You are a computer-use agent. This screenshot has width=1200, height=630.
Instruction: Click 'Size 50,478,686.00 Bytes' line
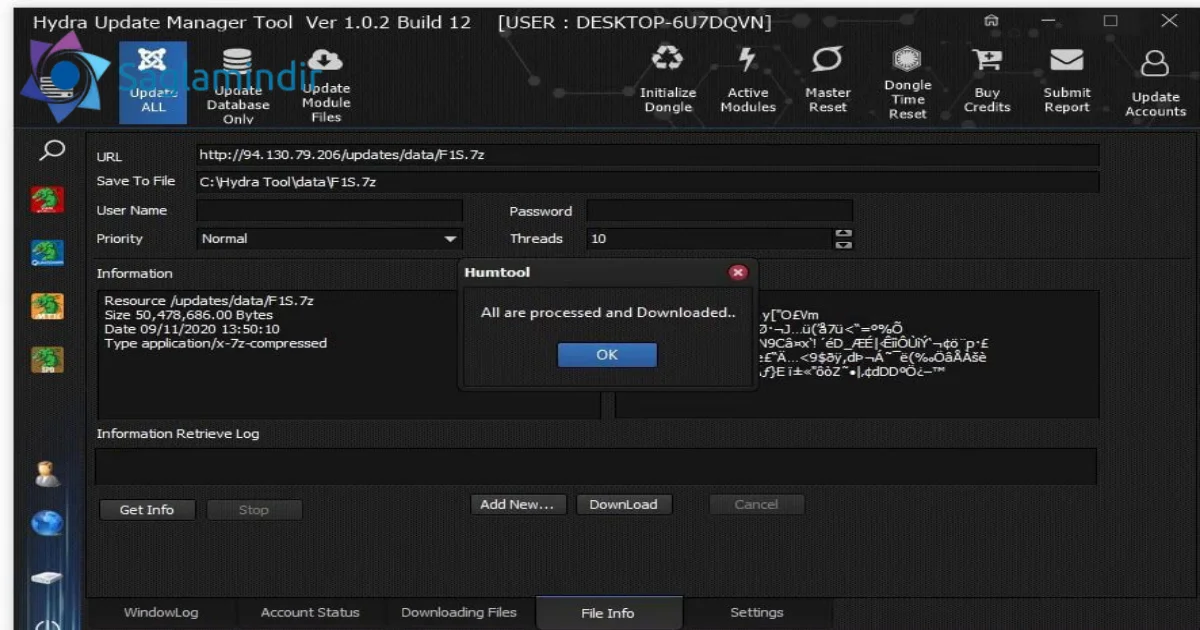189,315
